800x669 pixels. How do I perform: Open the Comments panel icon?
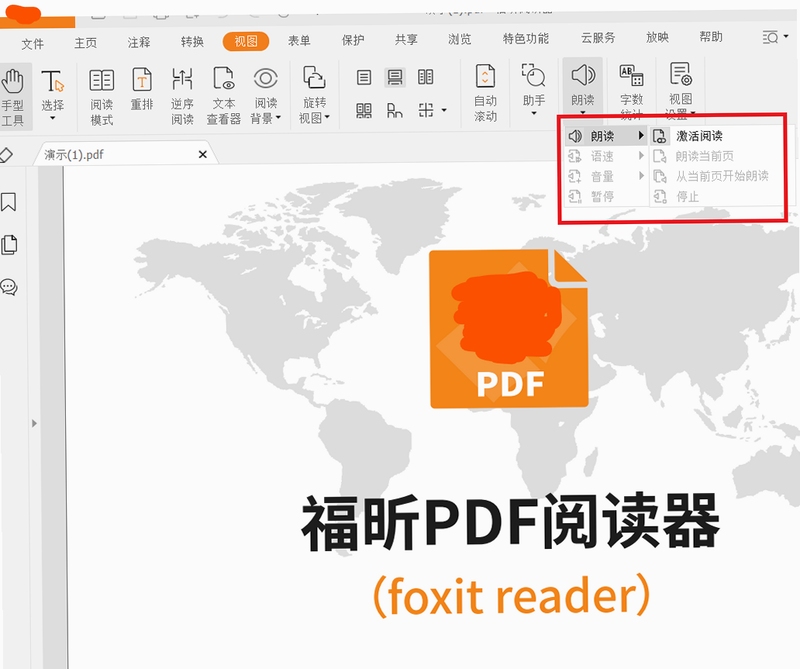9,287
